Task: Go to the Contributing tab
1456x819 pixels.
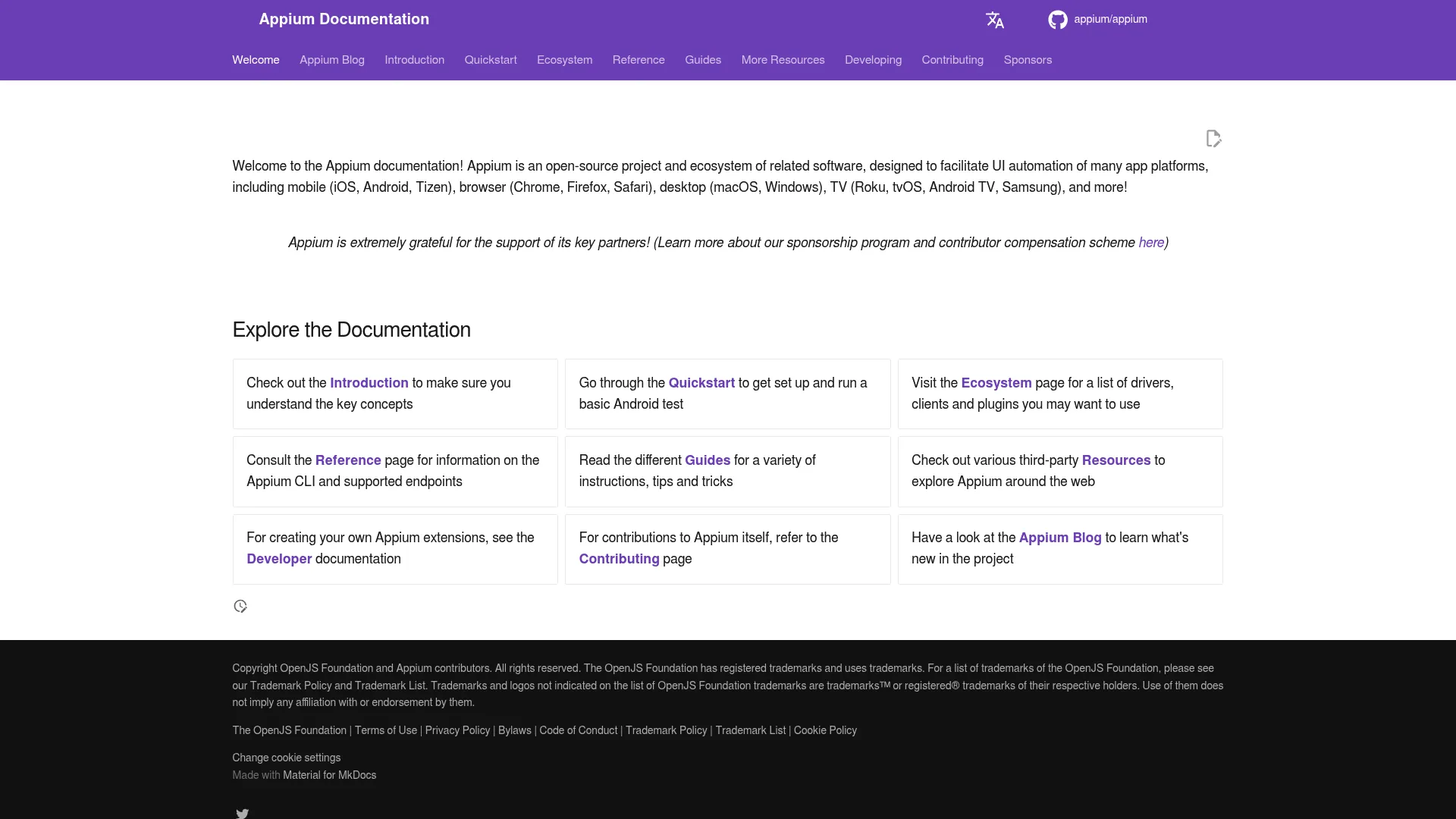Action: point(952,60)
